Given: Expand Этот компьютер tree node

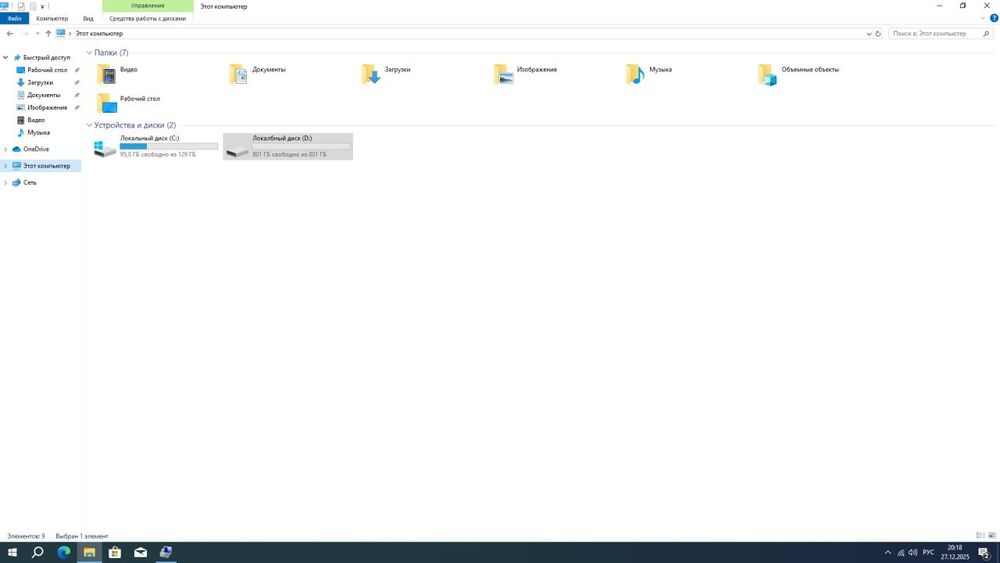Looking at the screenshot, I should (x=6, y=166).
